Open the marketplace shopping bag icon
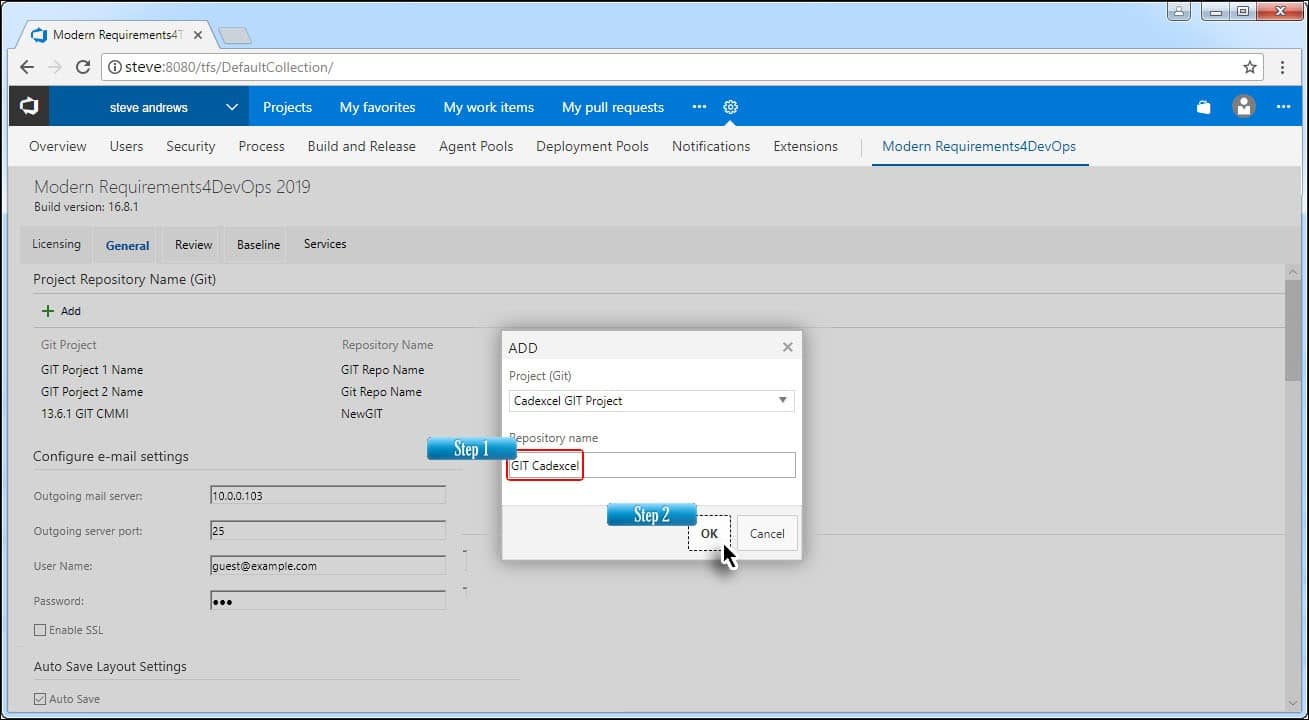 point(1204,107)
